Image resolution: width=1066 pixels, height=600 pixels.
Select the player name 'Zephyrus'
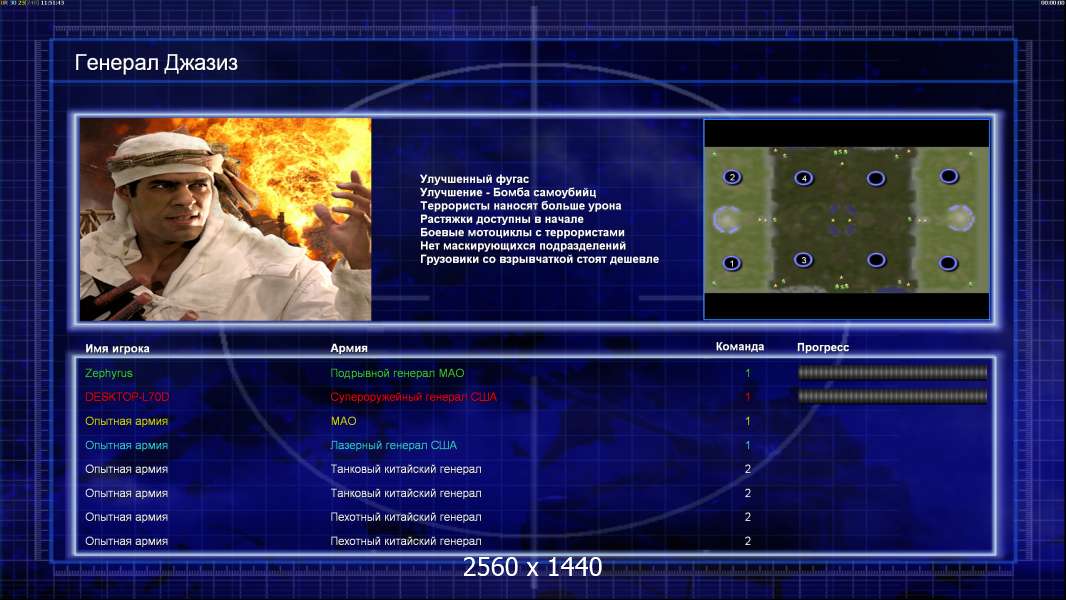pyautogui.click(x=109, y=373)
